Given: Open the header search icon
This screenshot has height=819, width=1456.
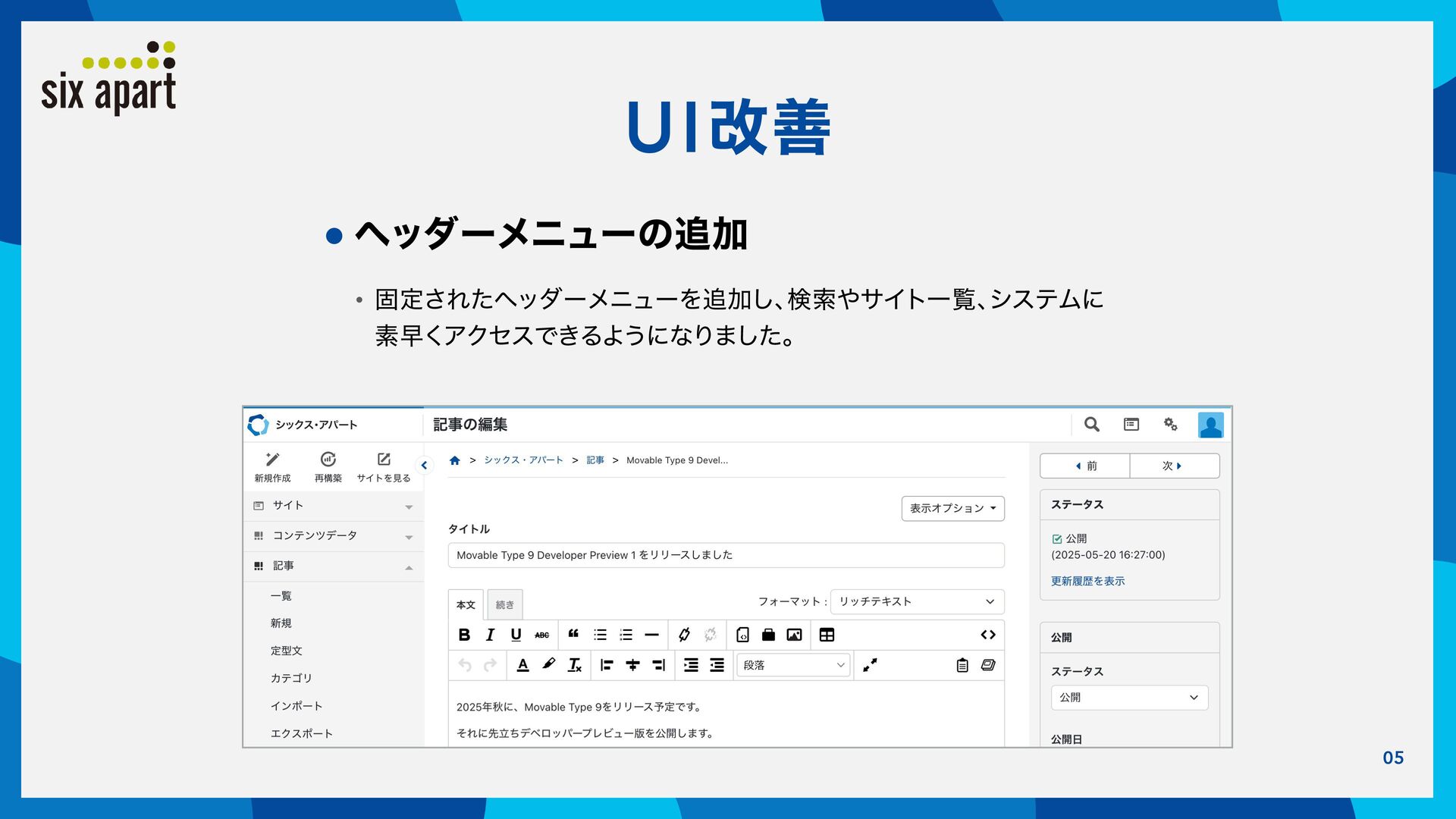Looking at the screenshot, I should (x=1091, y=425).
